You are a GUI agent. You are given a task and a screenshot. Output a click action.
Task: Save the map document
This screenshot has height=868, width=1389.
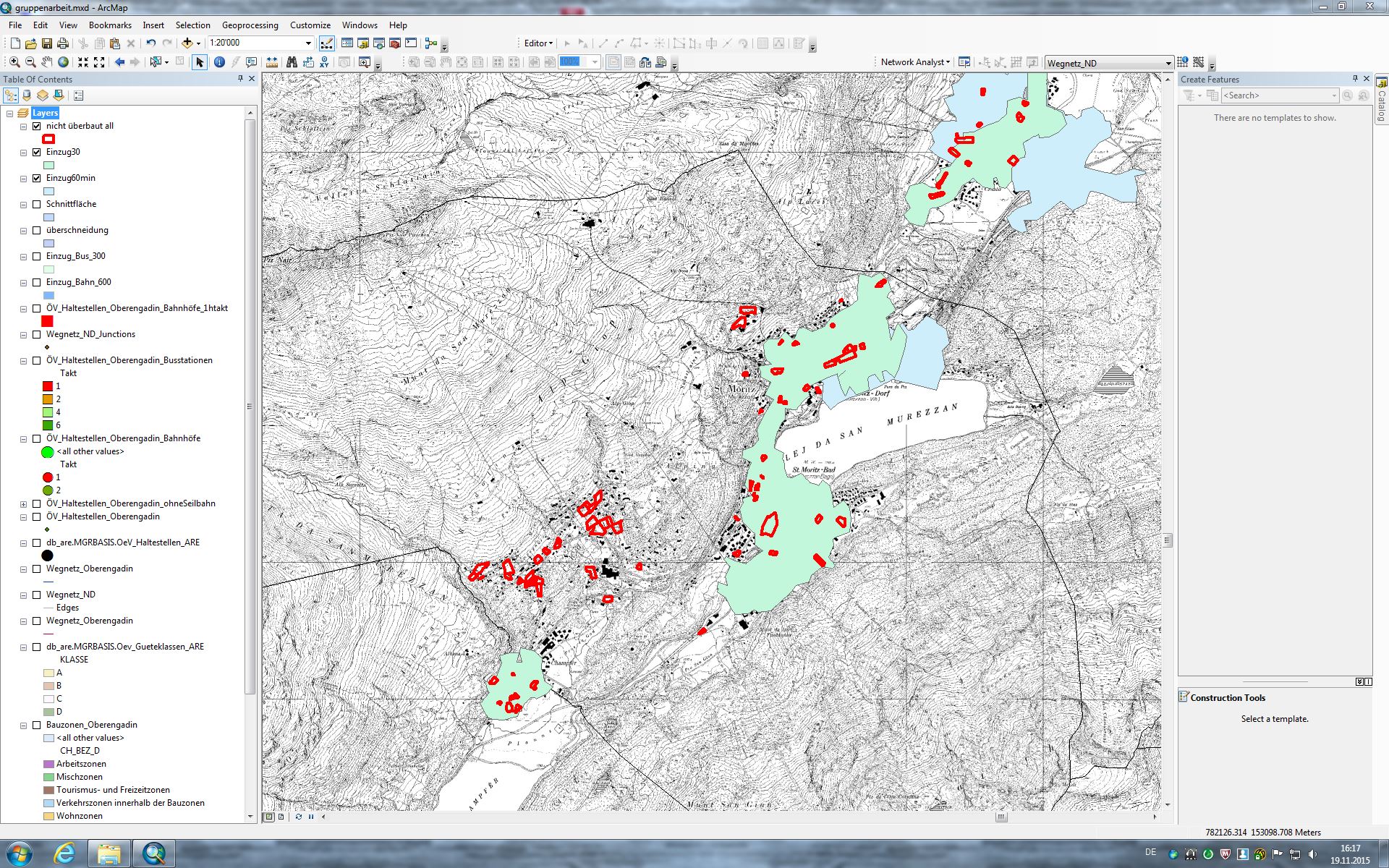pyautogui.click(x=47, y=43)
